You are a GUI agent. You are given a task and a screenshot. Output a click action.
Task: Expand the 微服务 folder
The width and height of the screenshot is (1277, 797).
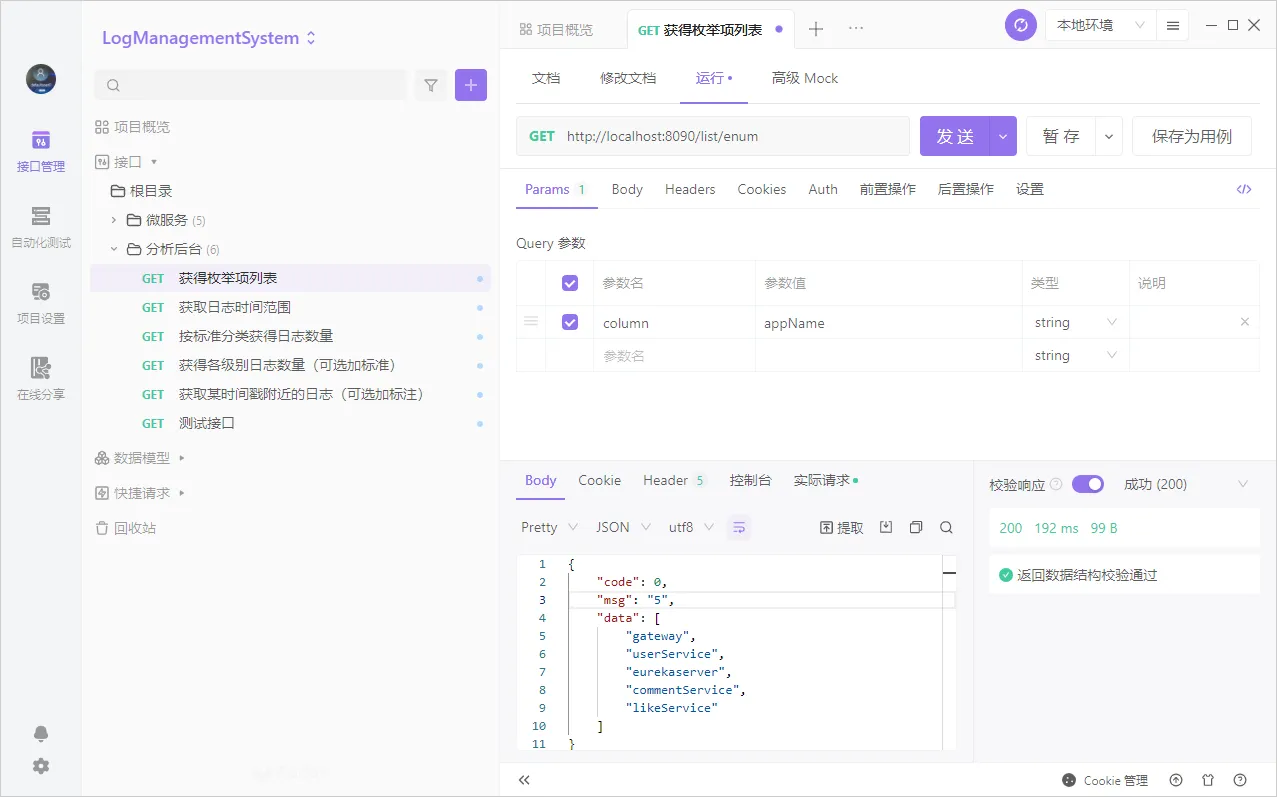point(114,220)
